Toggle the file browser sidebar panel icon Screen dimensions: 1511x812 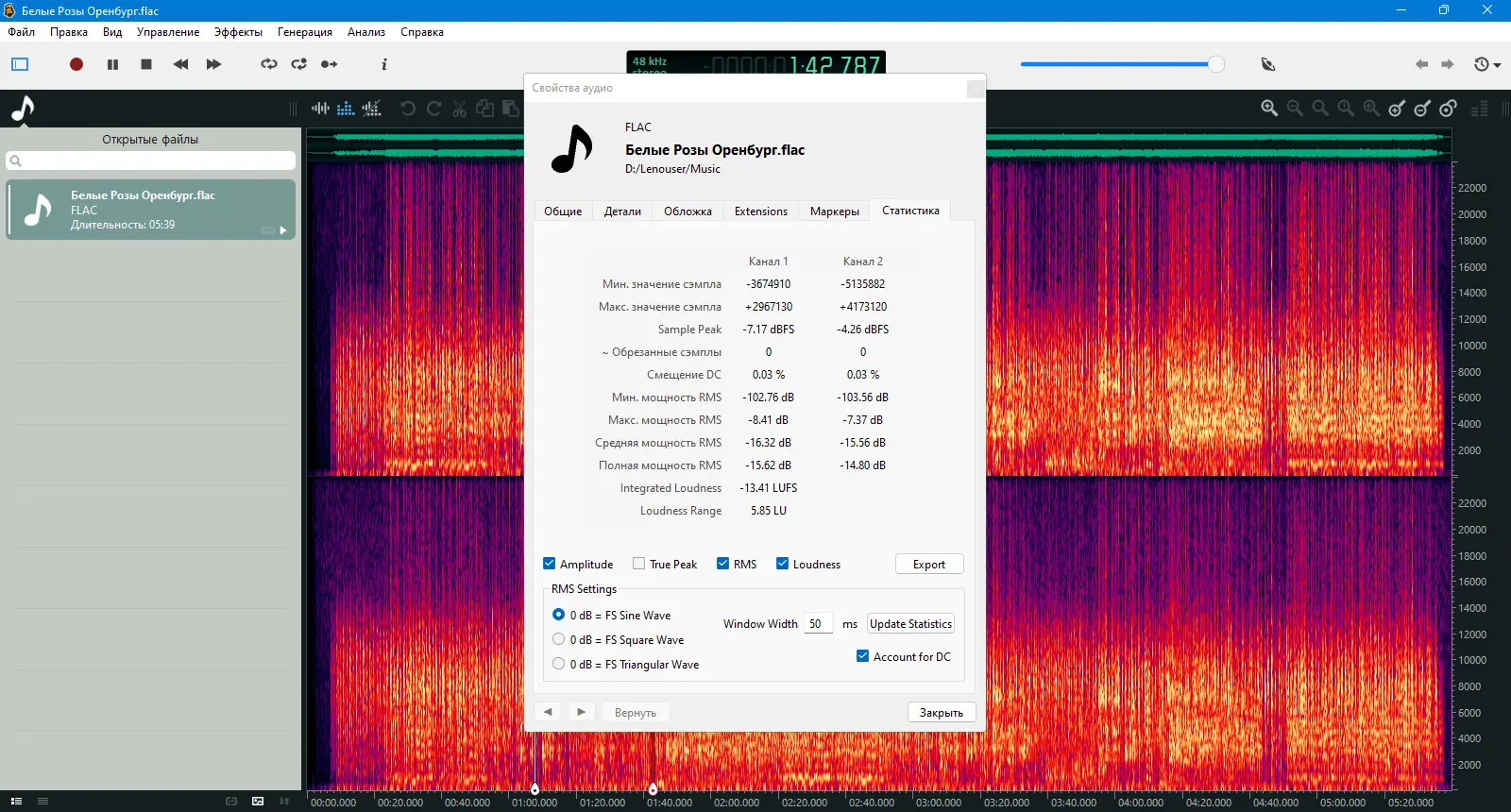pos(20,64)
